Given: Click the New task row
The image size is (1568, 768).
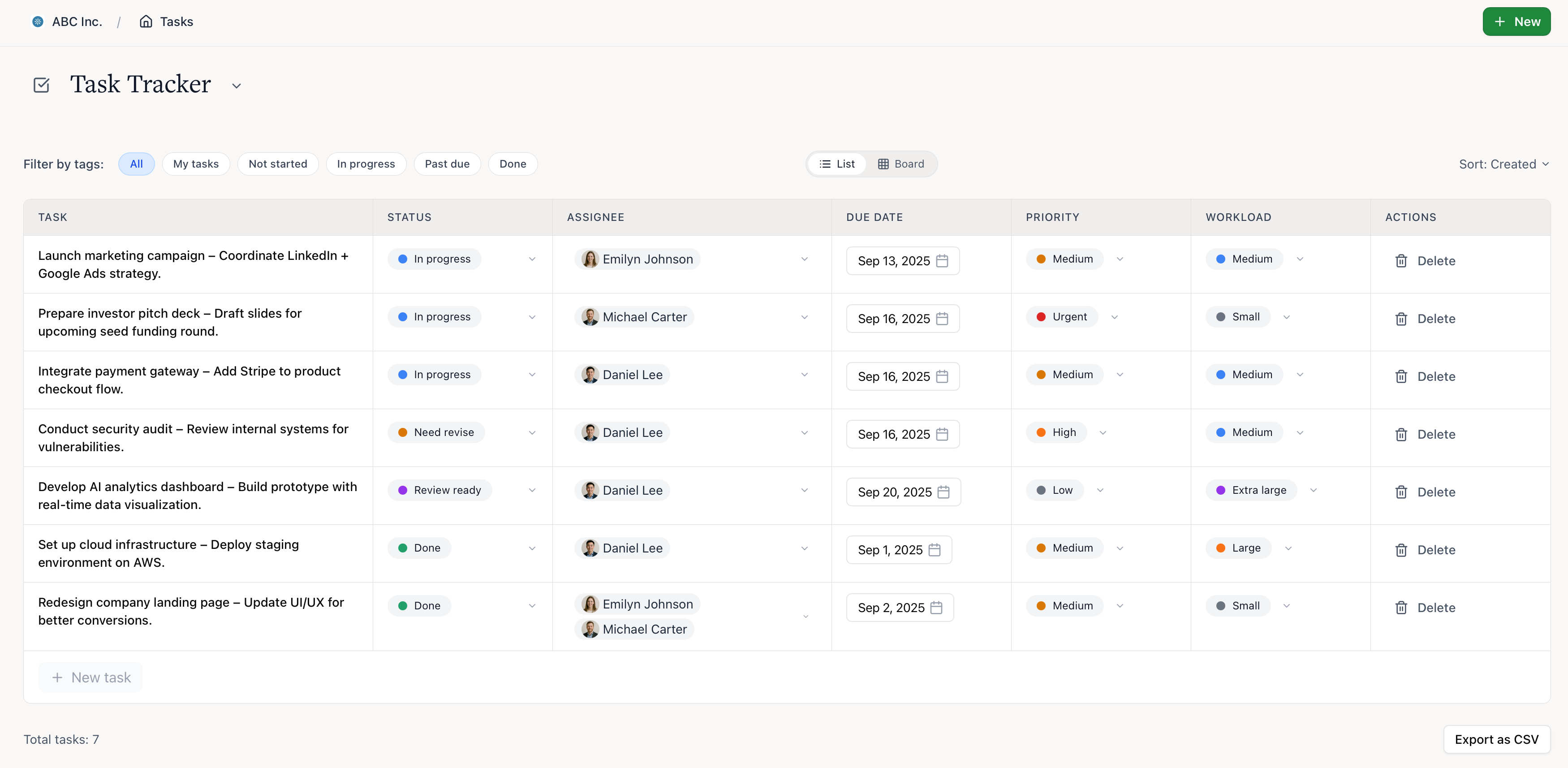Looking at the screenshot, I should (x=90, y=677).
